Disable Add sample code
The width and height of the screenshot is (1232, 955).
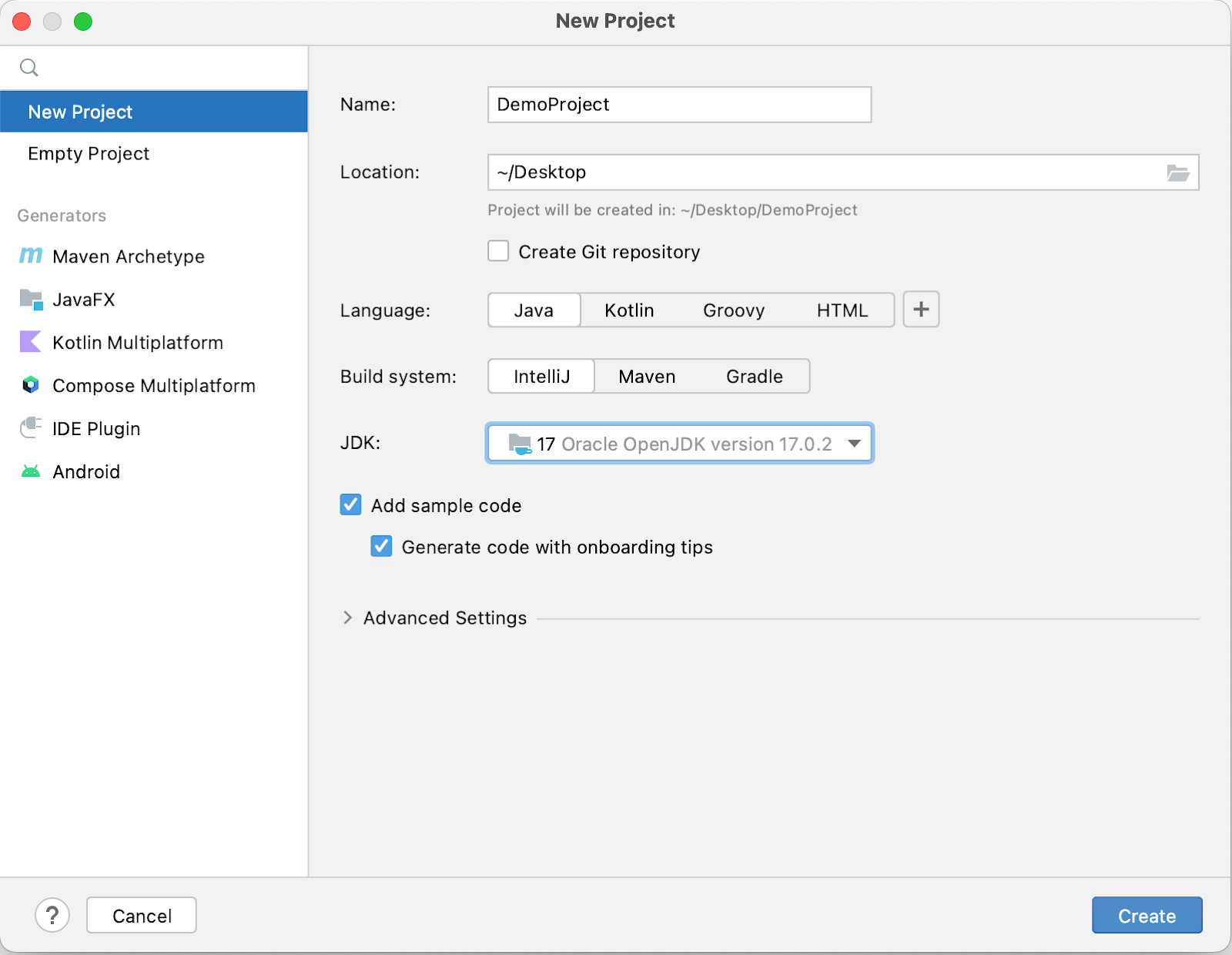[350, 504]
